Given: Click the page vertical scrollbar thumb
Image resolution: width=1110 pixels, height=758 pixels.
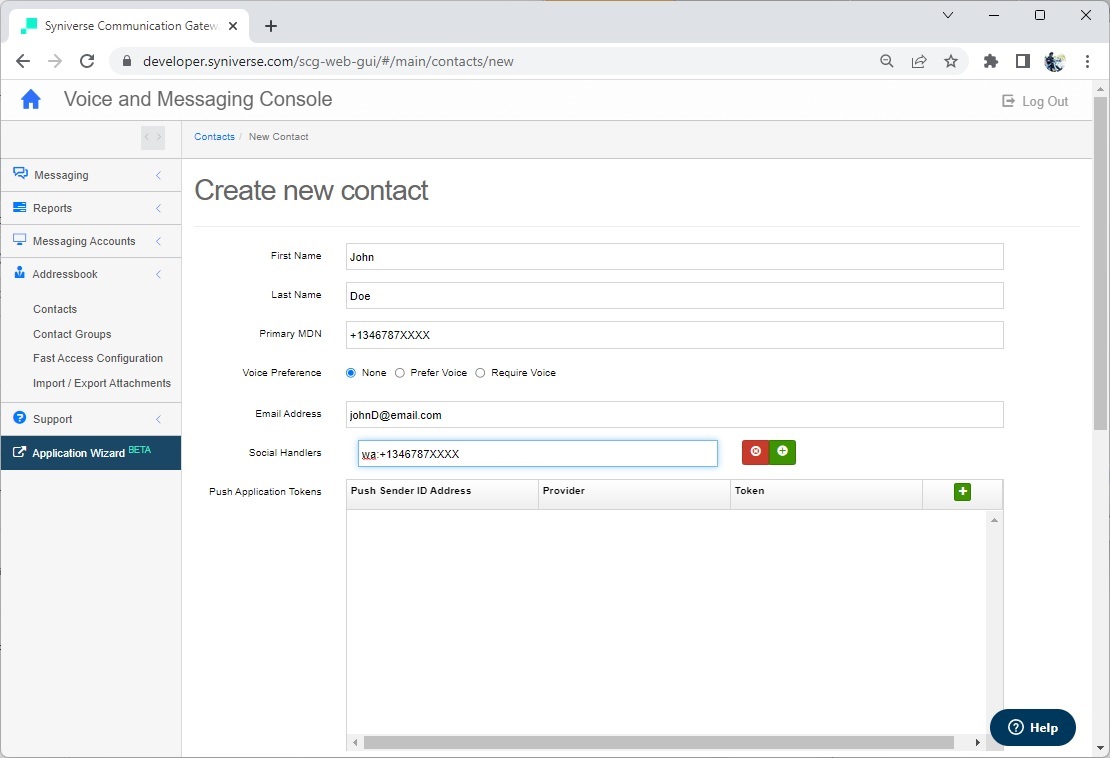Looking at the screenshot, I should (x=1100, y=263).
